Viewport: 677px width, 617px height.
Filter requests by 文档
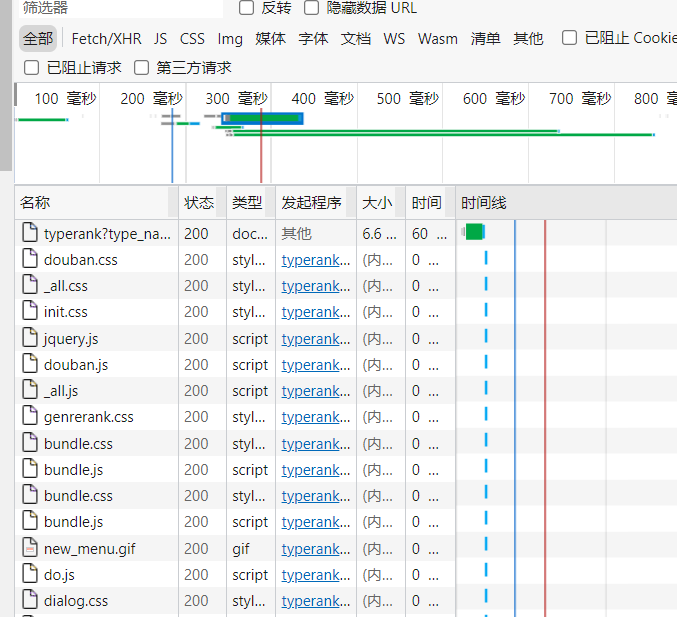(356, 39)
